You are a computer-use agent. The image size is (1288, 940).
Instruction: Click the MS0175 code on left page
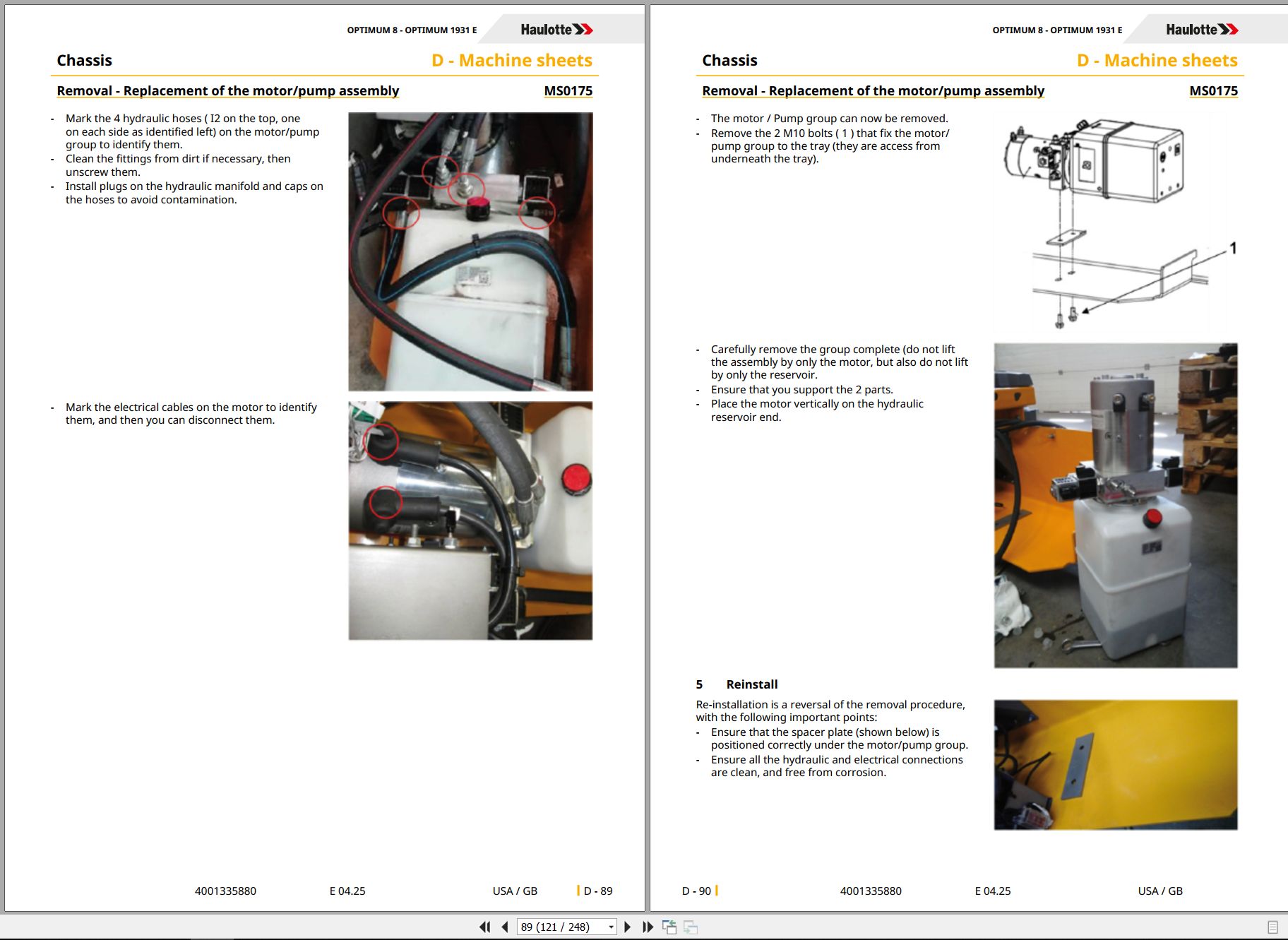(x=568, y=90)
